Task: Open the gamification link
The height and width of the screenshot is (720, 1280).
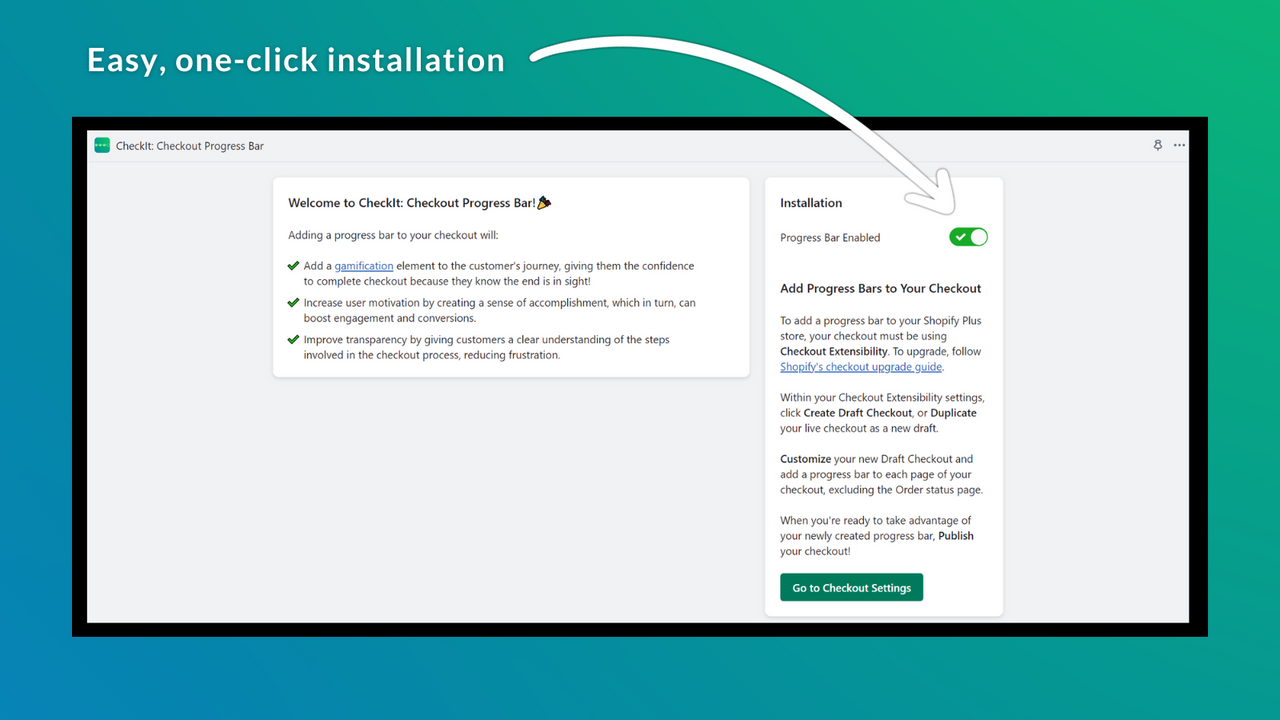Action: 364,266
